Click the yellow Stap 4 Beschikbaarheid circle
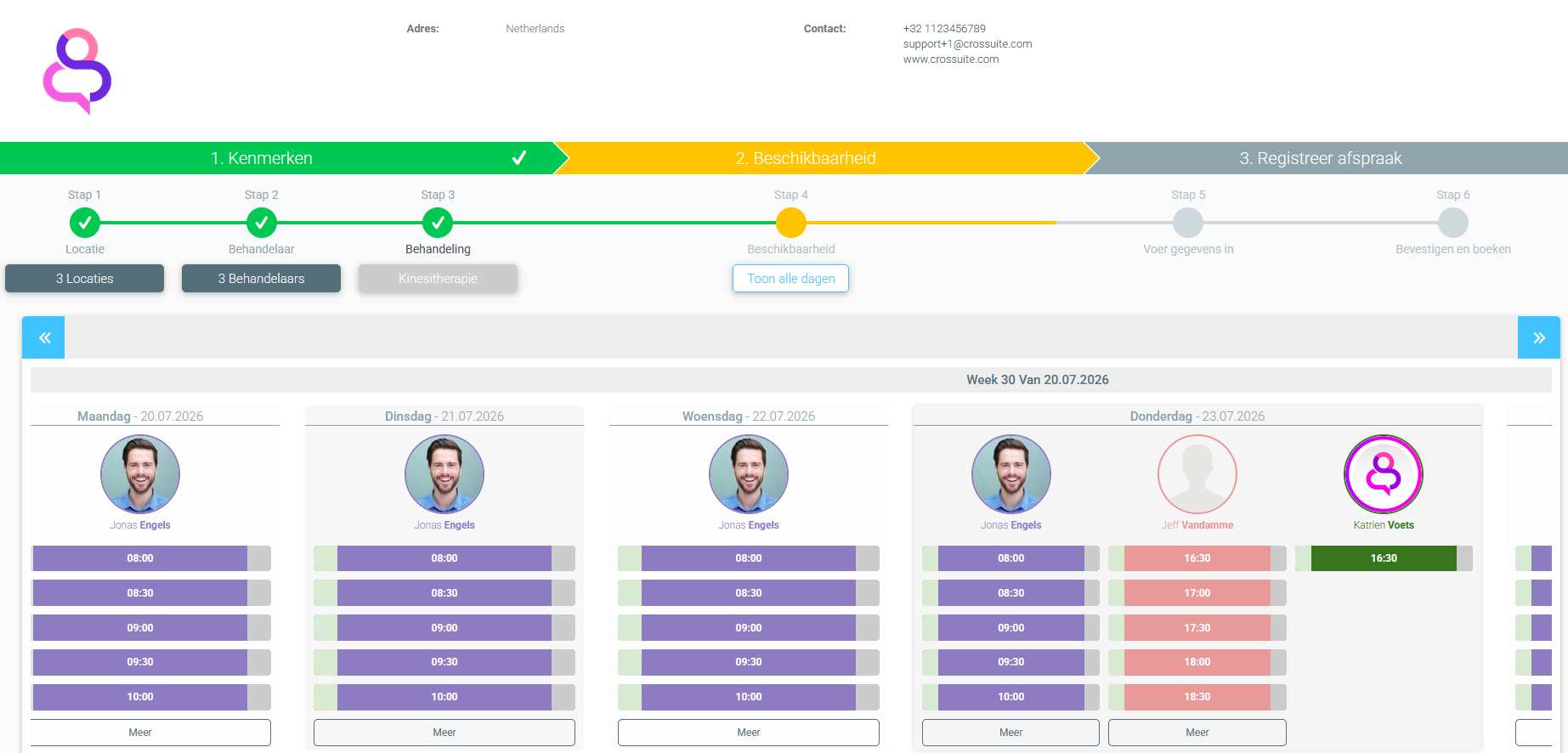This screenshot has width=1568, height=753. [791, 223]
